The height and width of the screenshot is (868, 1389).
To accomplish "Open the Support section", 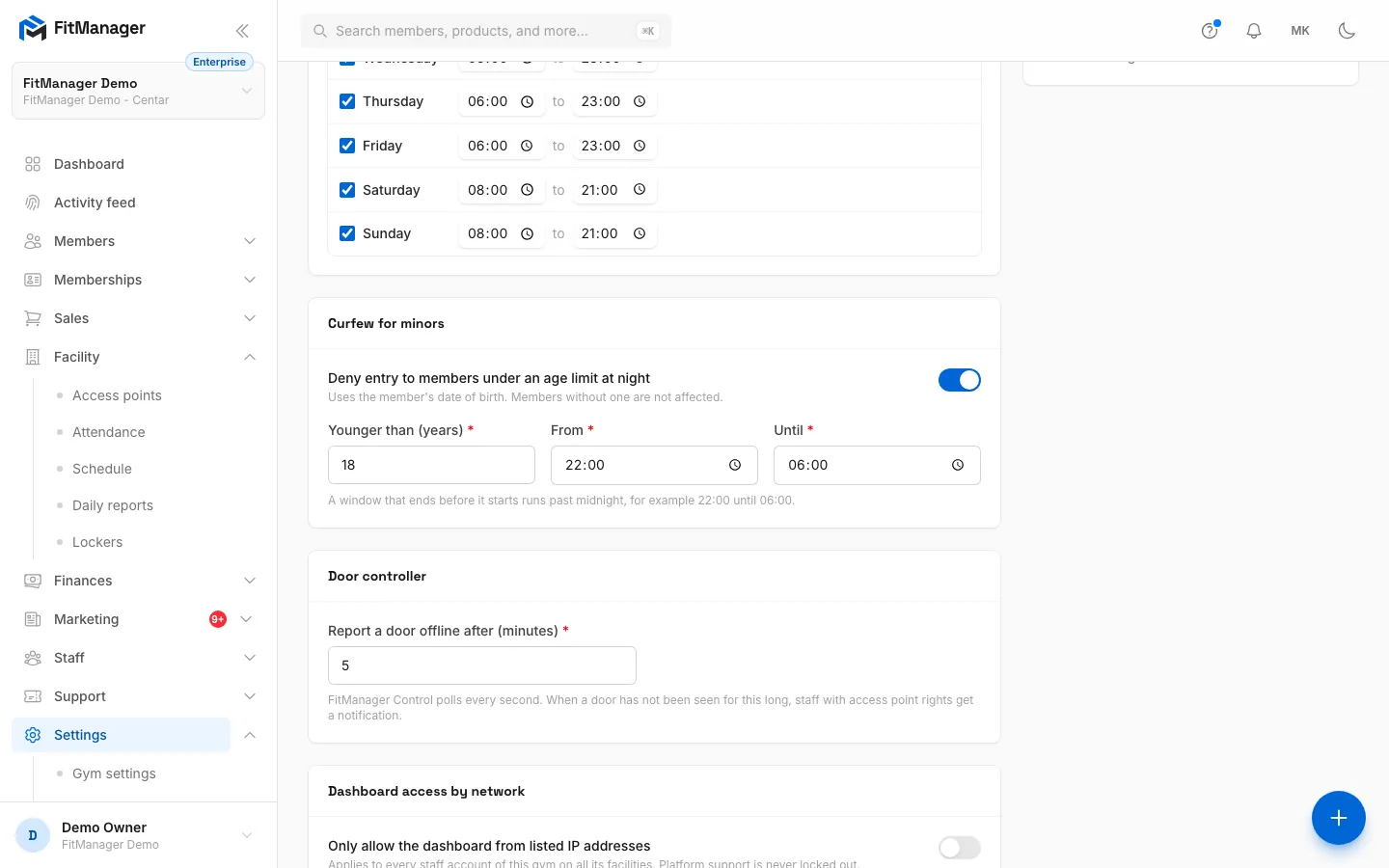I will [80, 696].
